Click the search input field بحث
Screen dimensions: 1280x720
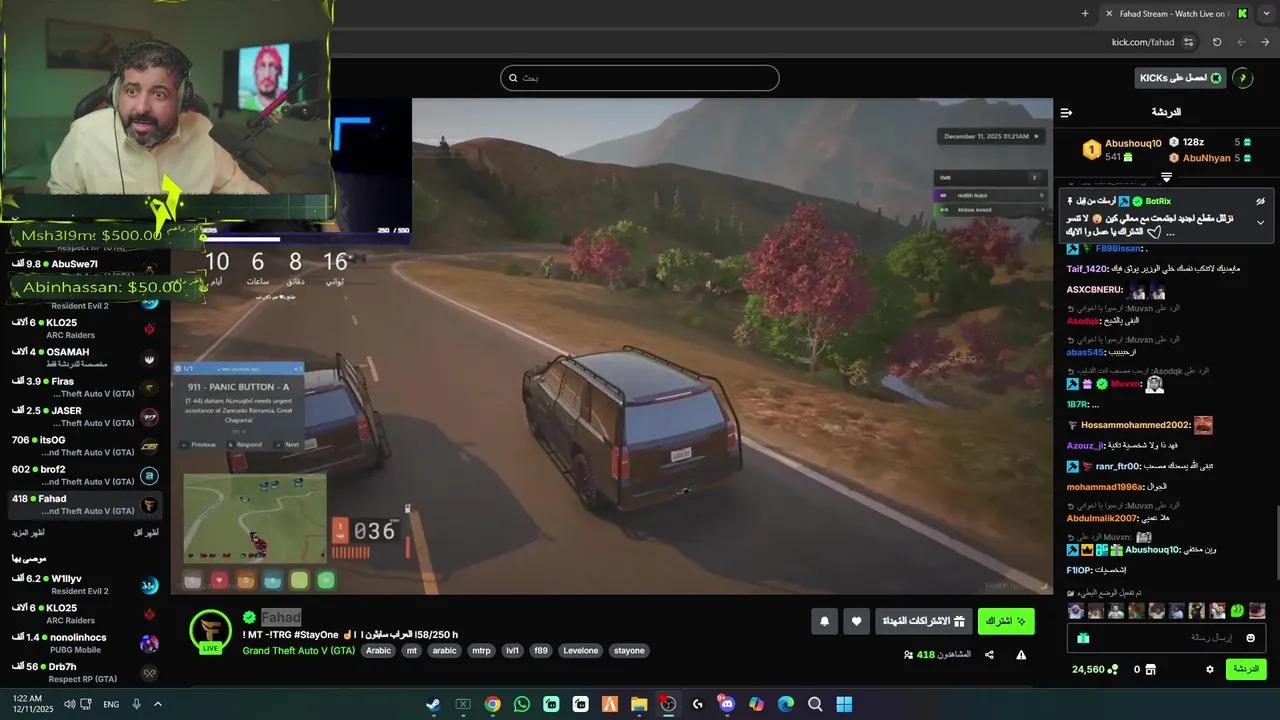point(640,78)
